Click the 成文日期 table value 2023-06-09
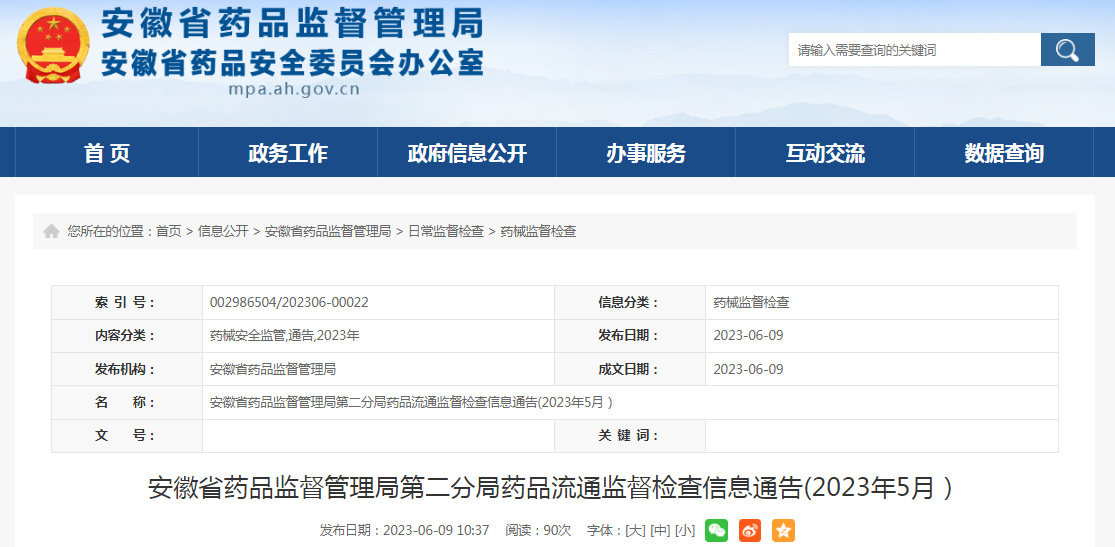This screenshot has height=547, width=1115. (x=748, y=369)
